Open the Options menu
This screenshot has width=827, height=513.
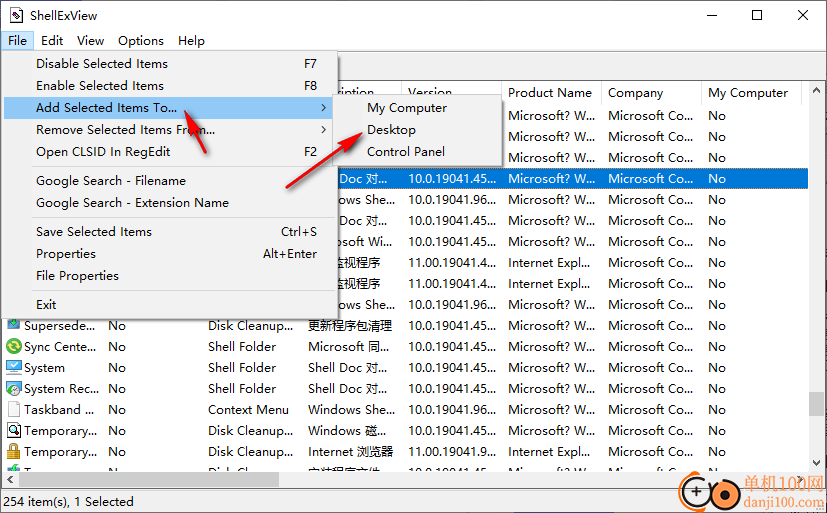pyautogui.click(x=141, y=41)
